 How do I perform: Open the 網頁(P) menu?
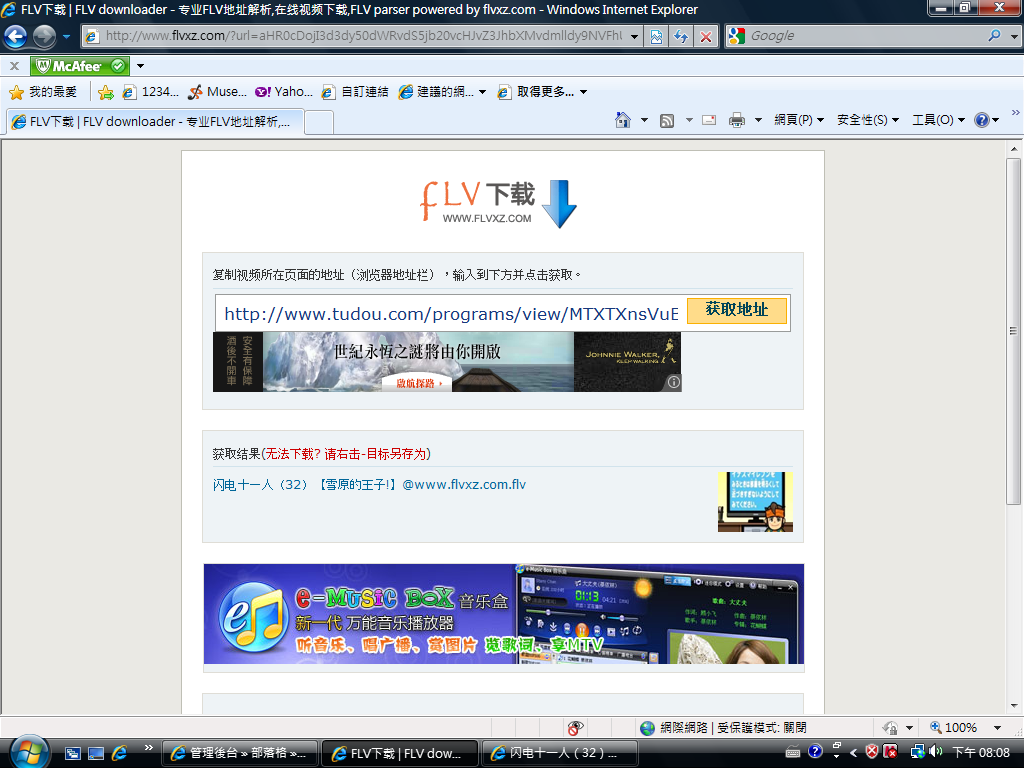(x=799, y=120)
